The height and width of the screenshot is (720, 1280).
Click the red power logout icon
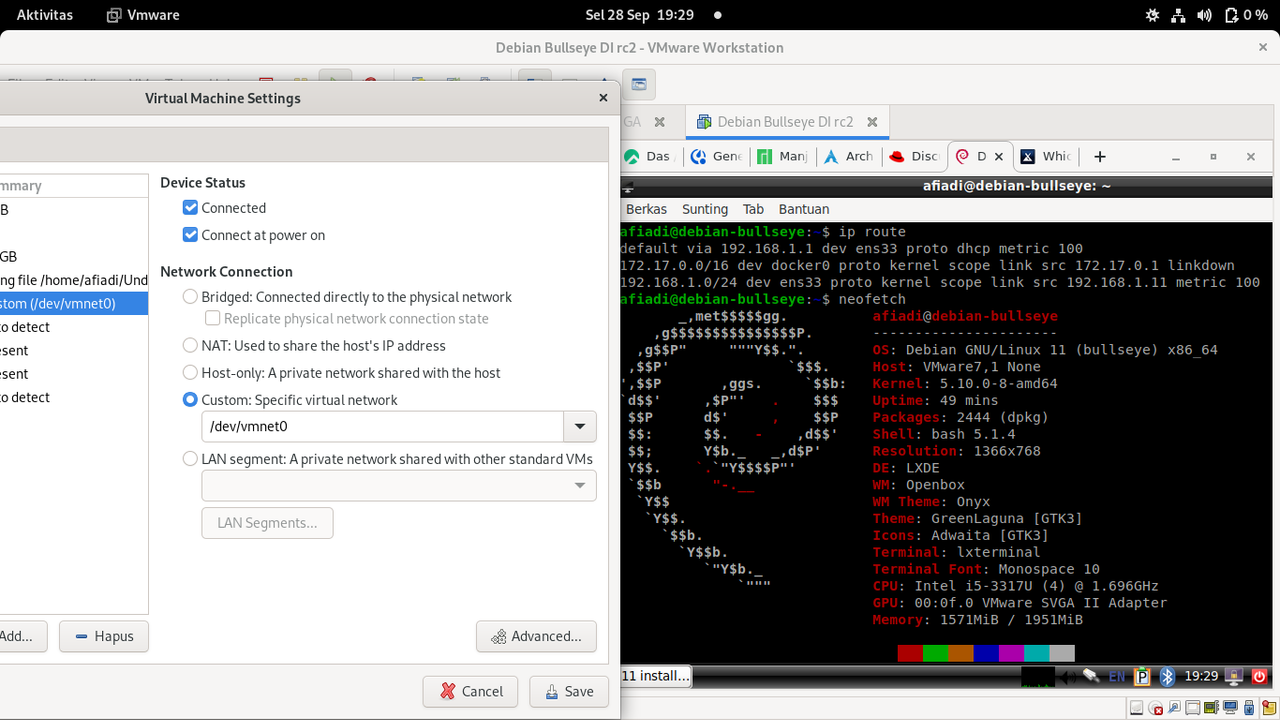(1259, 677)
